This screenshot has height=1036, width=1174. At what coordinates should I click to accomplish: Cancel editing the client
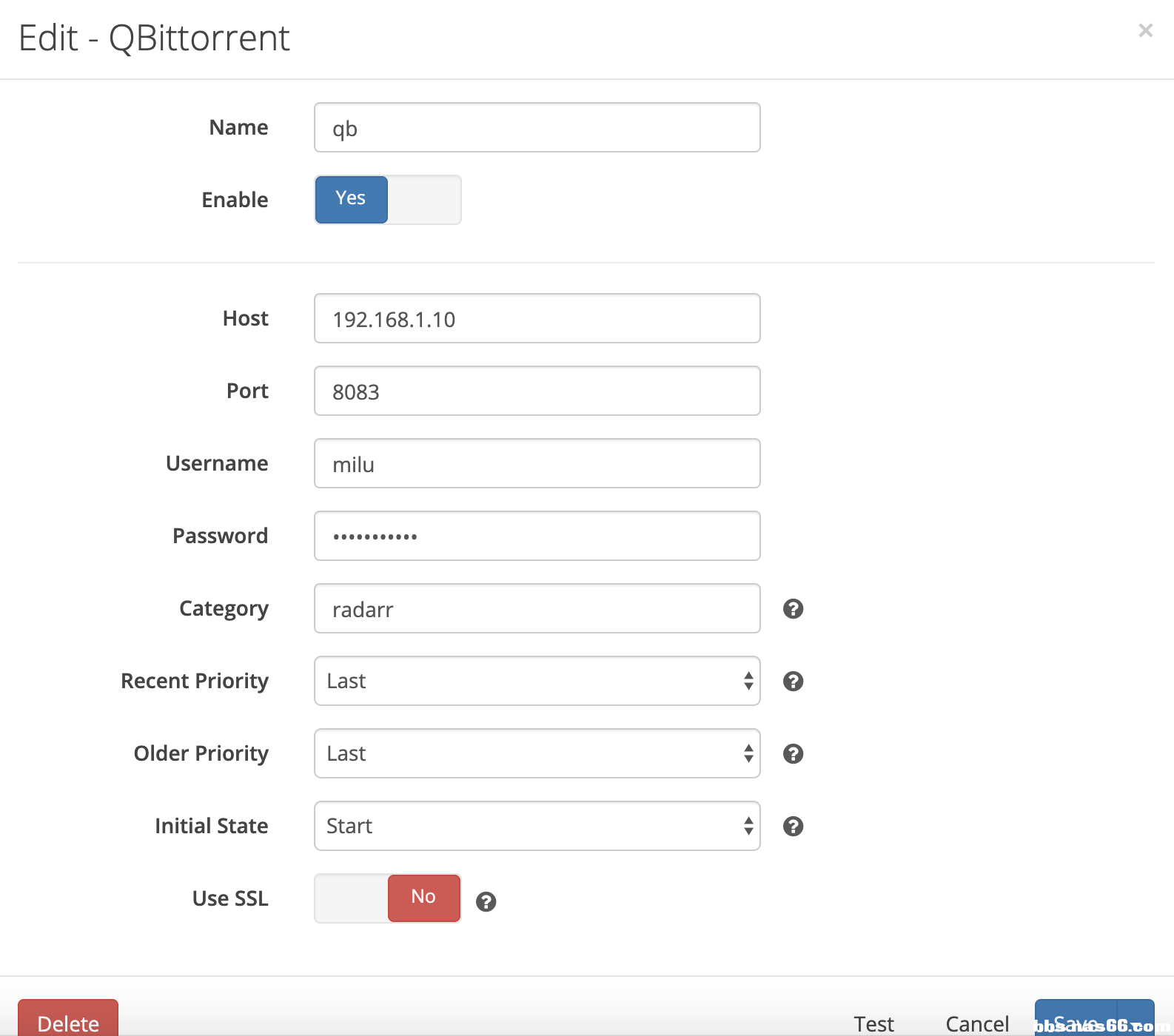[977, 1023]
